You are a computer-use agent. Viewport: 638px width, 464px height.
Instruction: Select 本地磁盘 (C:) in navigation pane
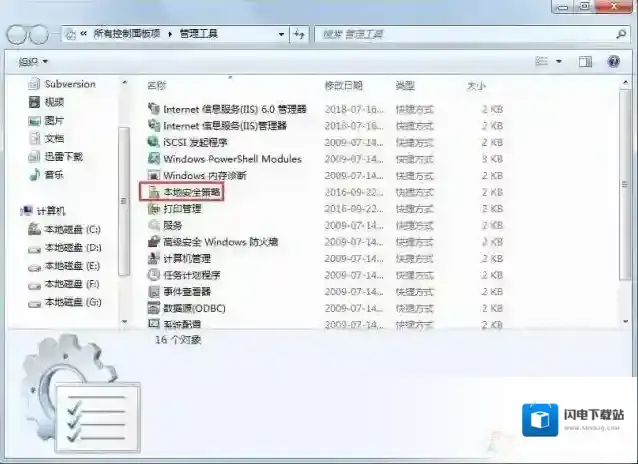[72, 229]
